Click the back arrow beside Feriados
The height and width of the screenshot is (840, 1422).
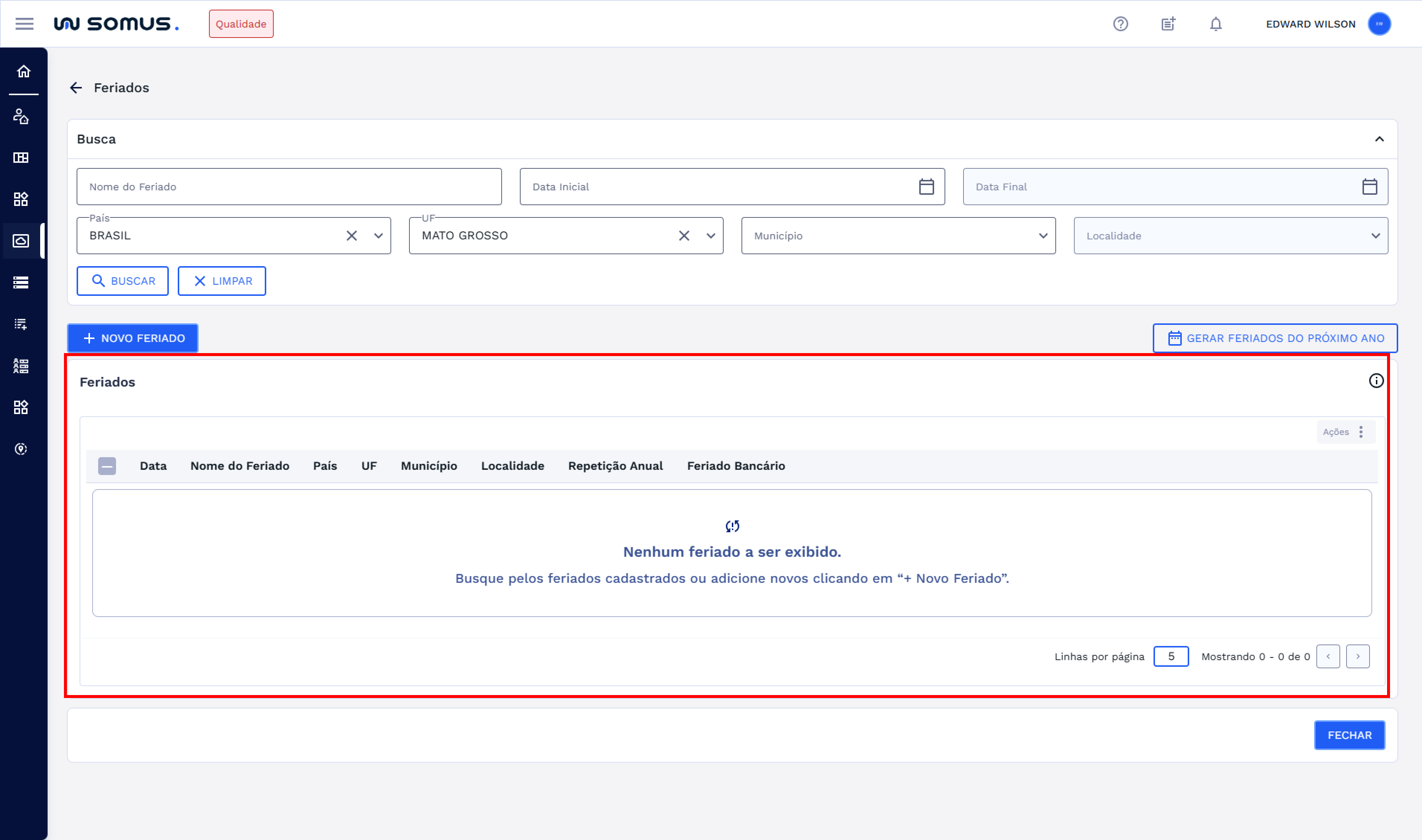pos(76,88)
